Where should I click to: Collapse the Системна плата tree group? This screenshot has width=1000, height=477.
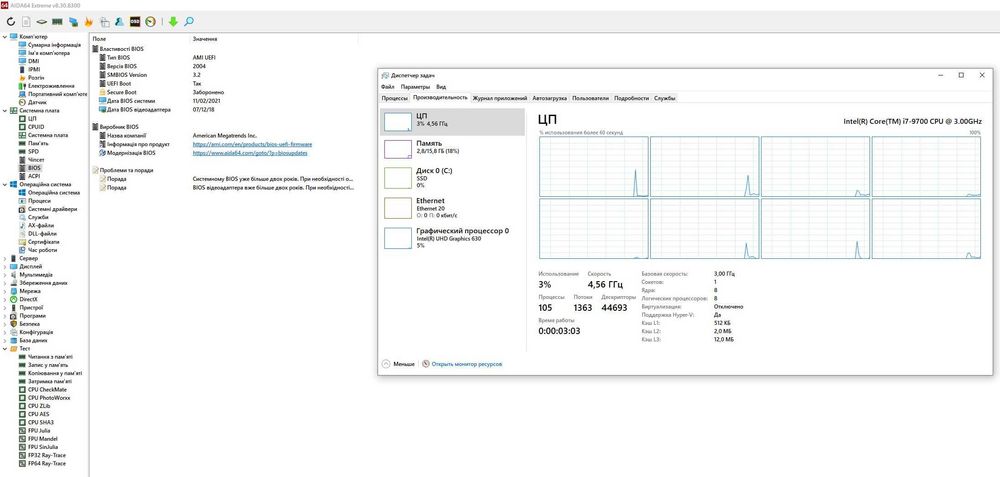click(x=5, y=110)
